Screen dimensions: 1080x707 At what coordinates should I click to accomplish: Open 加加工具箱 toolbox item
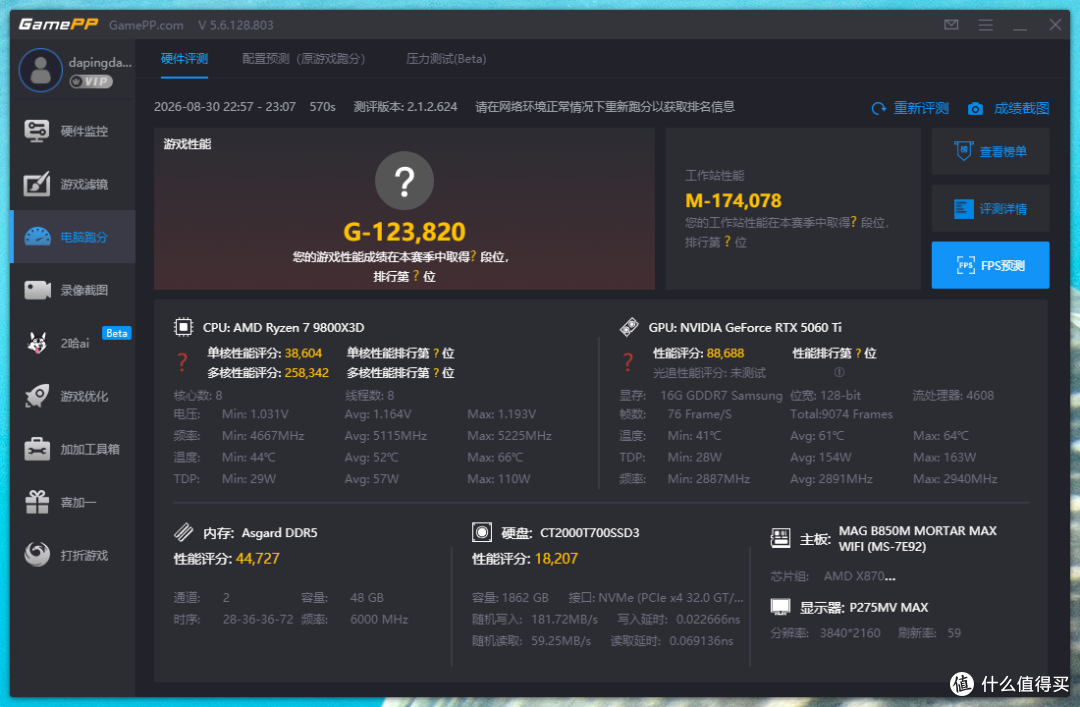click(x=72, y=449)
